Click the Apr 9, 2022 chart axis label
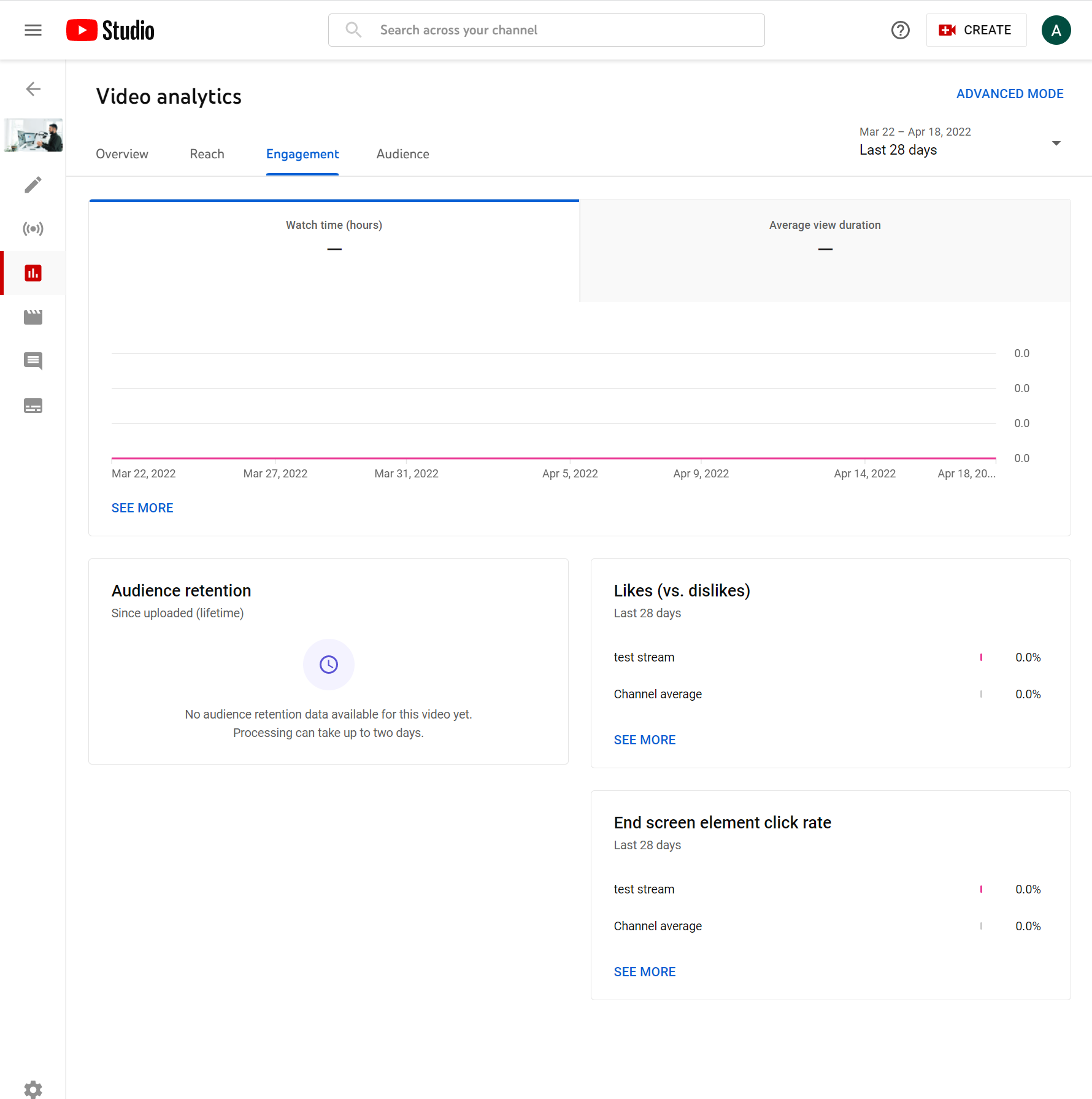 [701, 474]
